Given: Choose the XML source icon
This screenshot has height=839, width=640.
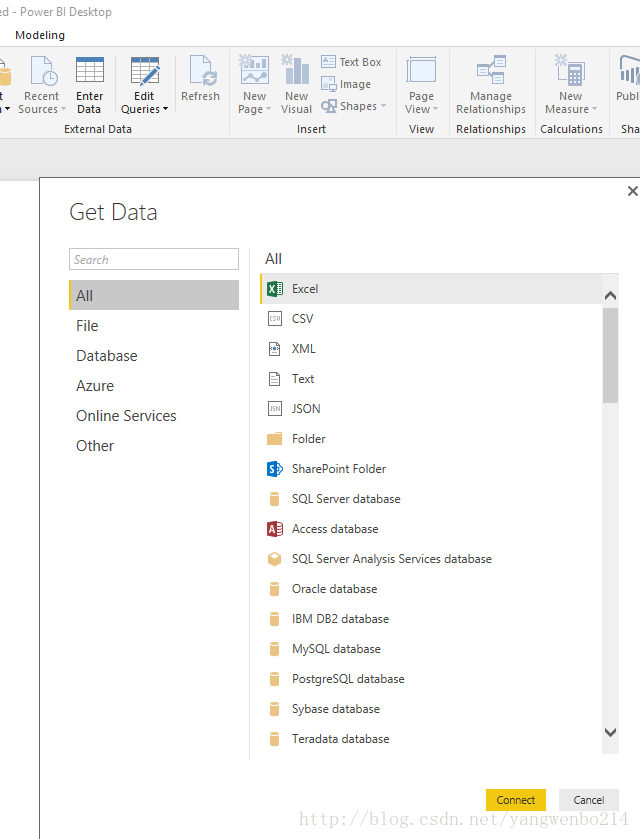Looking at the screenshot, I should coord(275,349).
